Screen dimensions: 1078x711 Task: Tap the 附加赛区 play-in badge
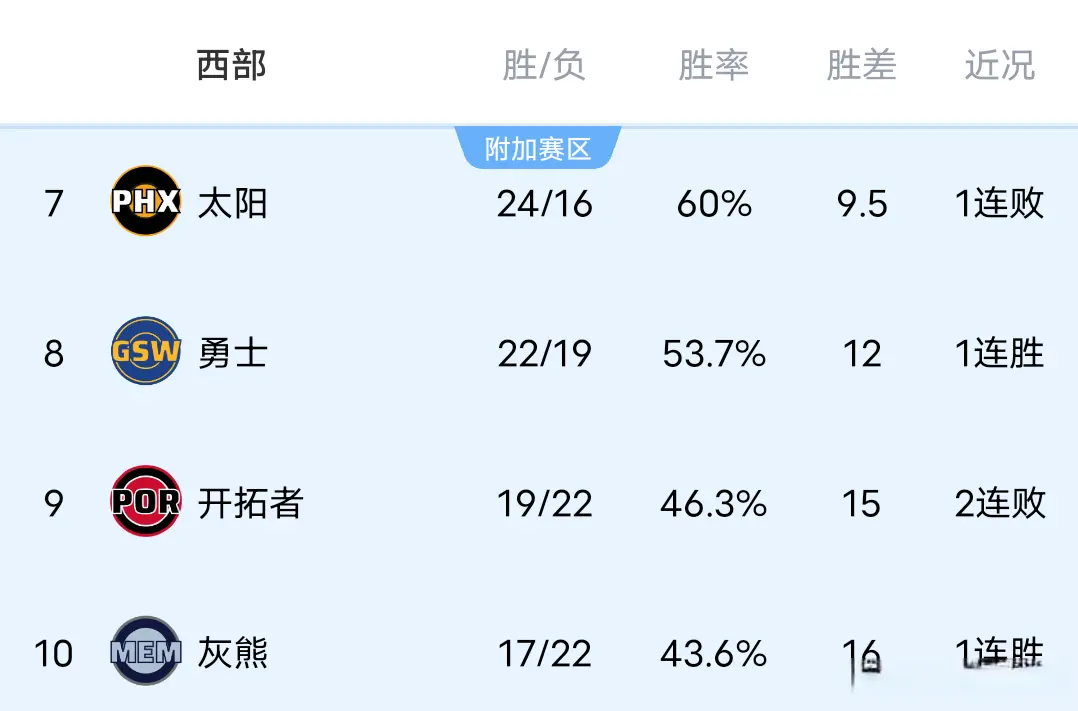[538, 149]
